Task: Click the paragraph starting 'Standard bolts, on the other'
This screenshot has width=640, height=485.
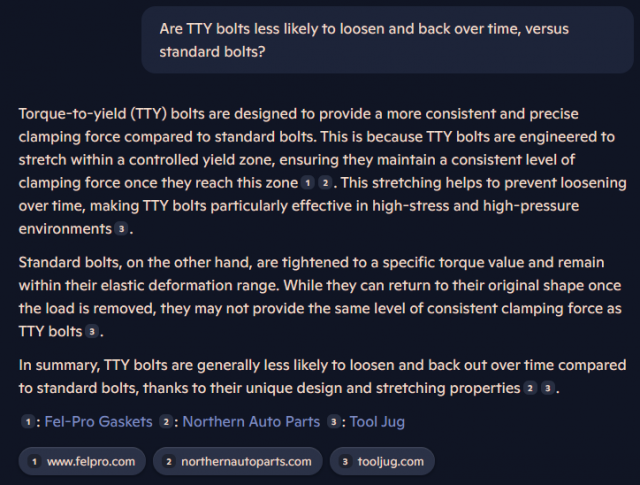Action: [320, 297]
